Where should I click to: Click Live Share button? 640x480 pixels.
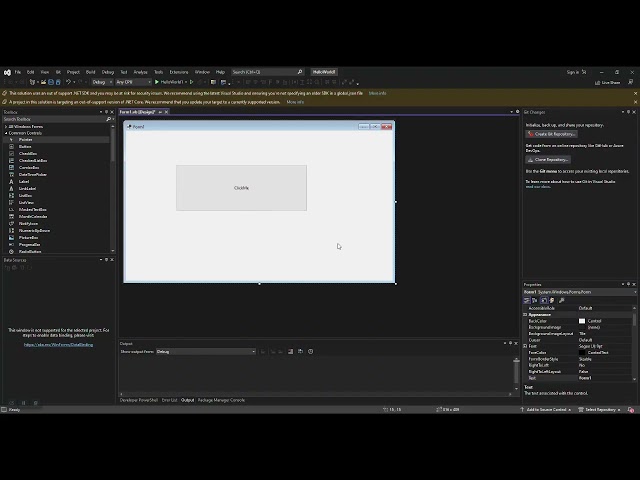pyautogui.click(x=607, y=82)
